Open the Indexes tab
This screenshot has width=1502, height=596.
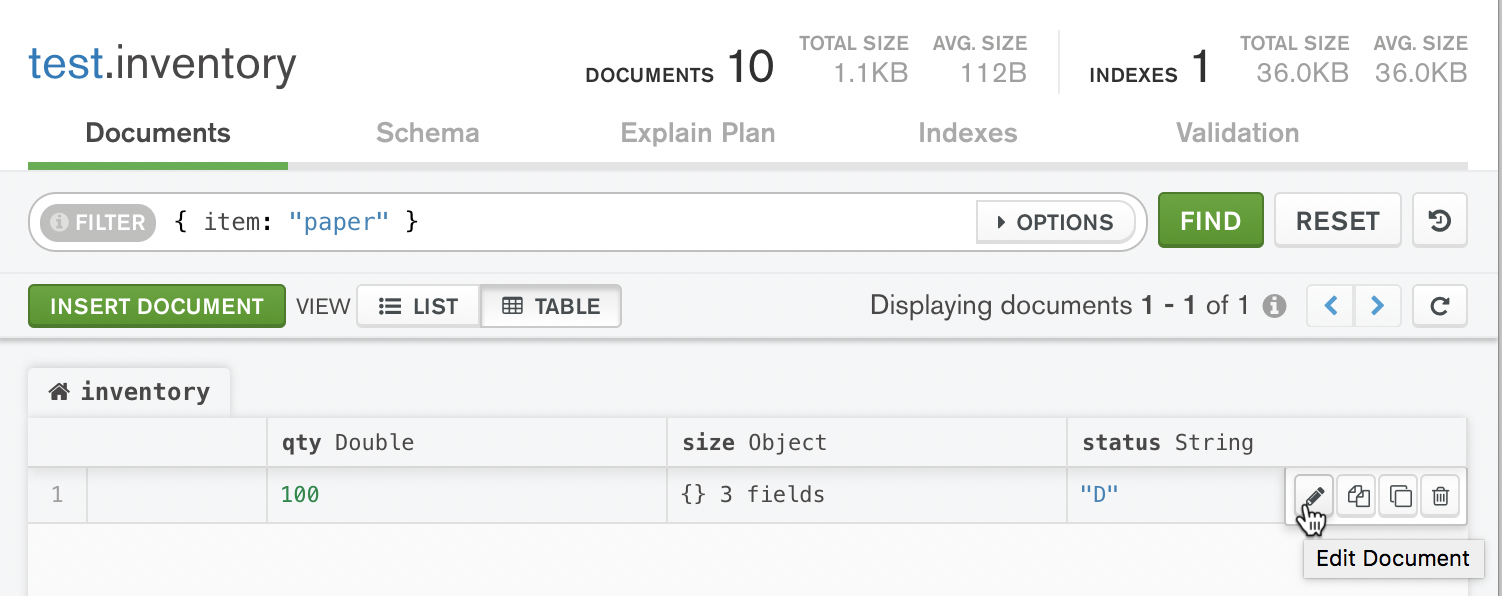967,133
